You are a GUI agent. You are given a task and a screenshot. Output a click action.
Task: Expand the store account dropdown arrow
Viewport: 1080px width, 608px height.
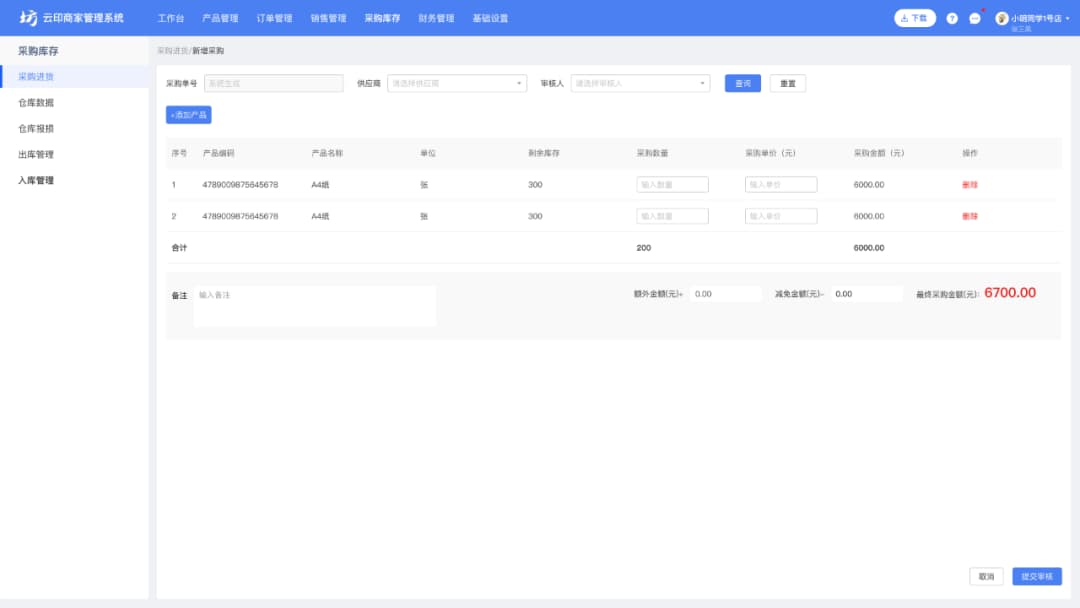(x=1067, y=18)
